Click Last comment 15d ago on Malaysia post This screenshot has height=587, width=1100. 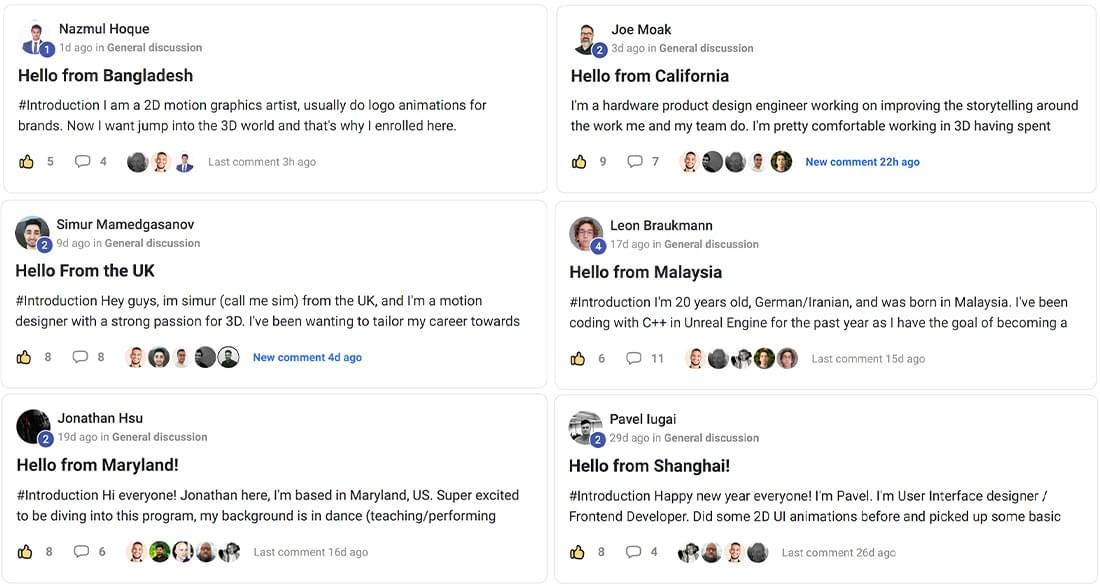pos(868,358)
